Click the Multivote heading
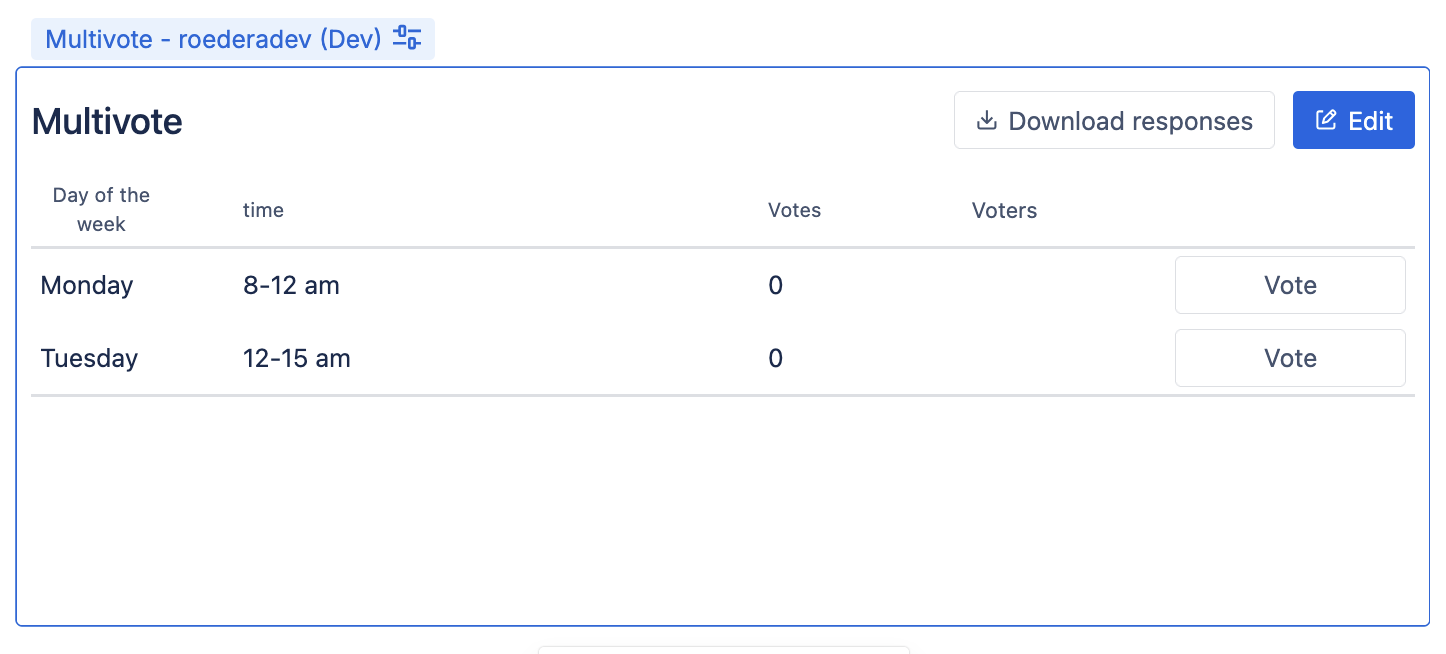Viewport: 1446px width, 654px height. pos(107,122)
